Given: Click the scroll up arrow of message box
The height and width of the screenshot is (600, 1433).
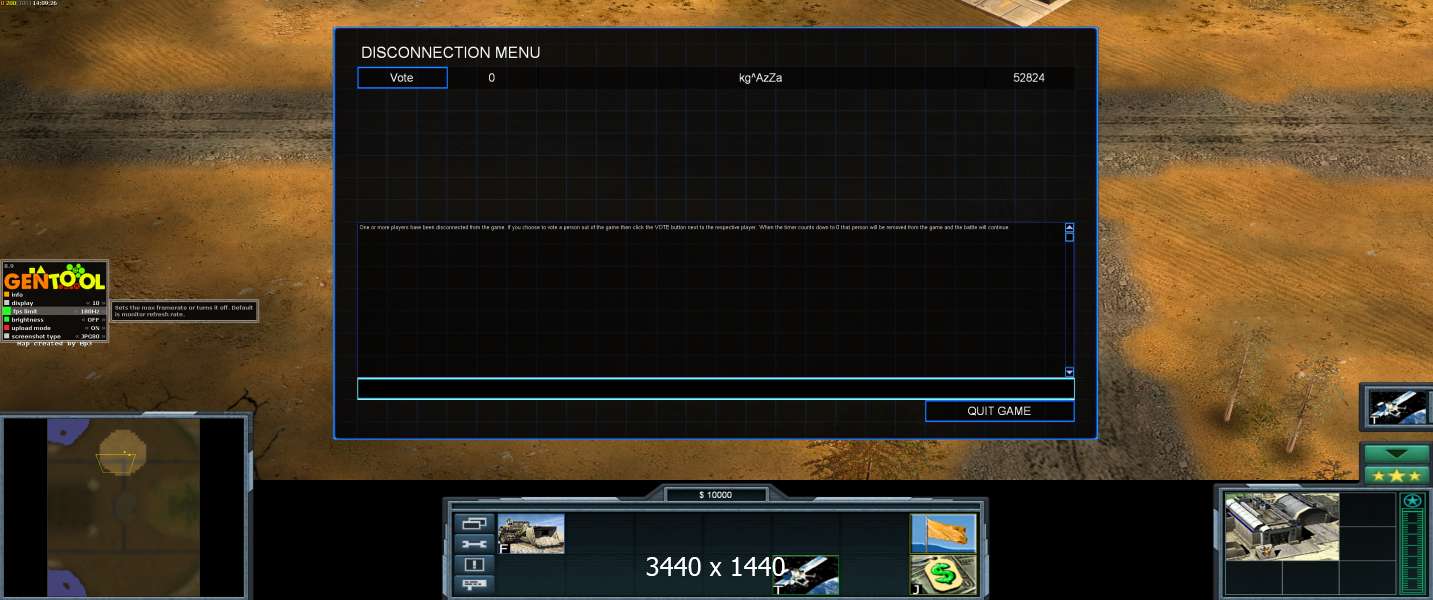Looking at the screenshot, I should point(1069,228).
